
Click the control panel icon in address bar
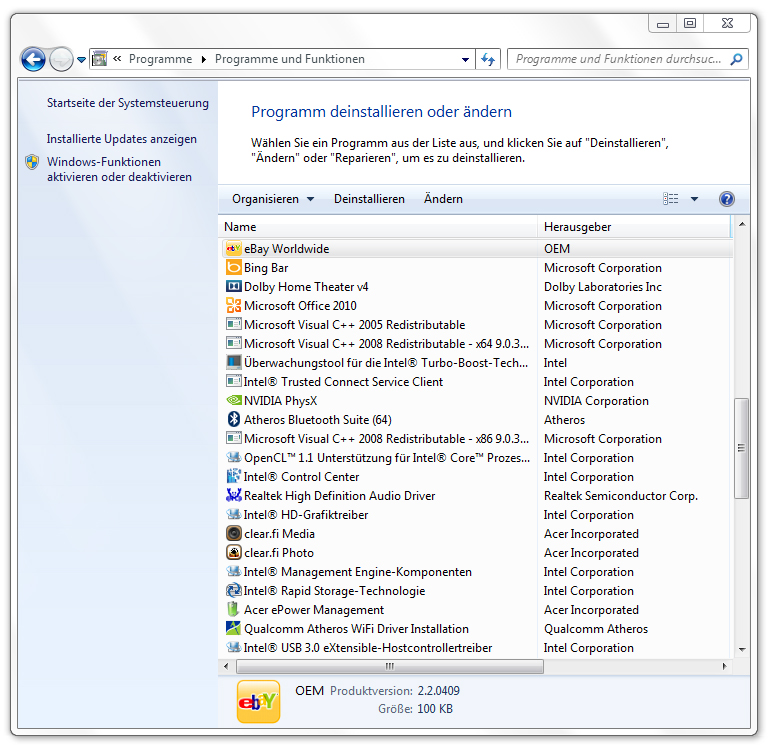pyautogui.click(x=100, y=59)
